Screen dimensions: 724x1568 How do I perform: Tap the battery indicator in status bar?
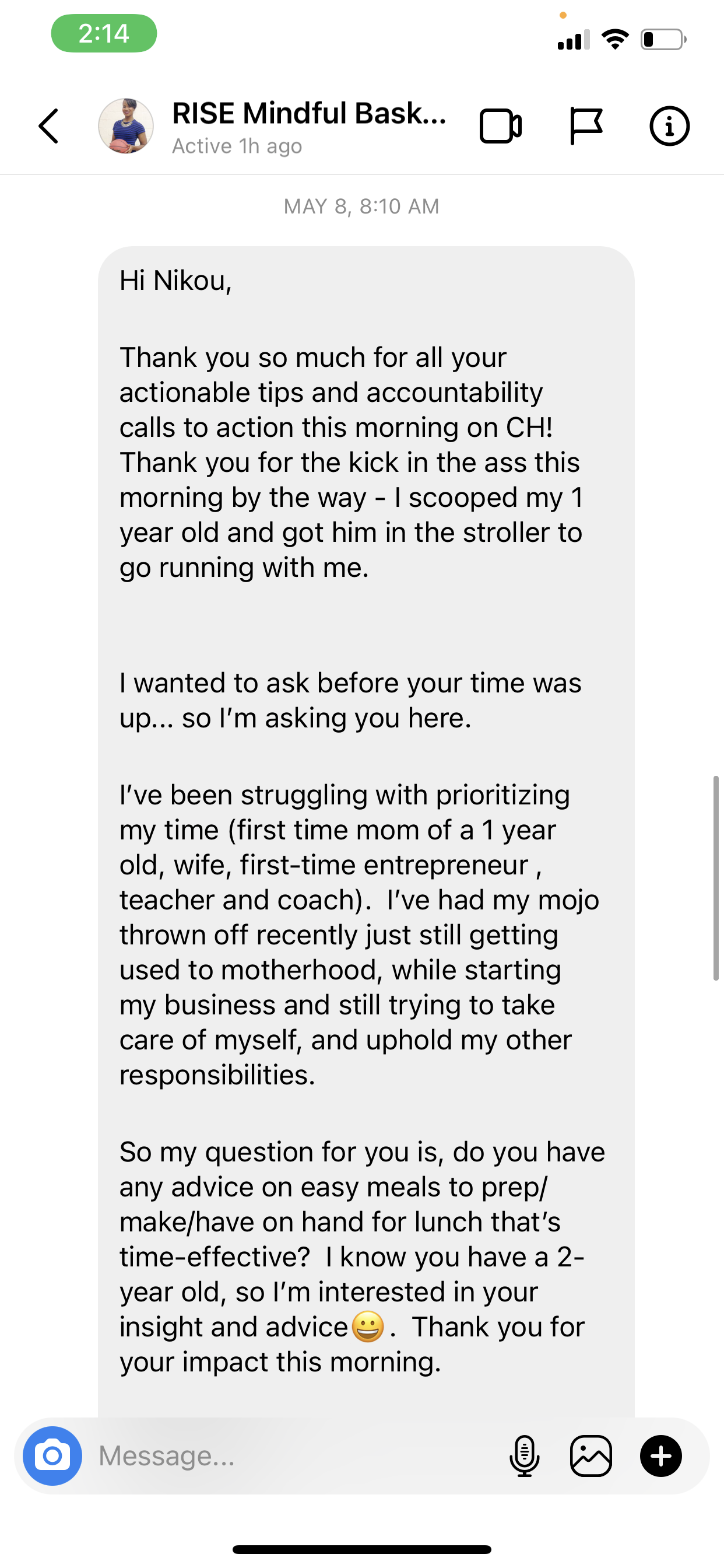click(x=663, y=40)
